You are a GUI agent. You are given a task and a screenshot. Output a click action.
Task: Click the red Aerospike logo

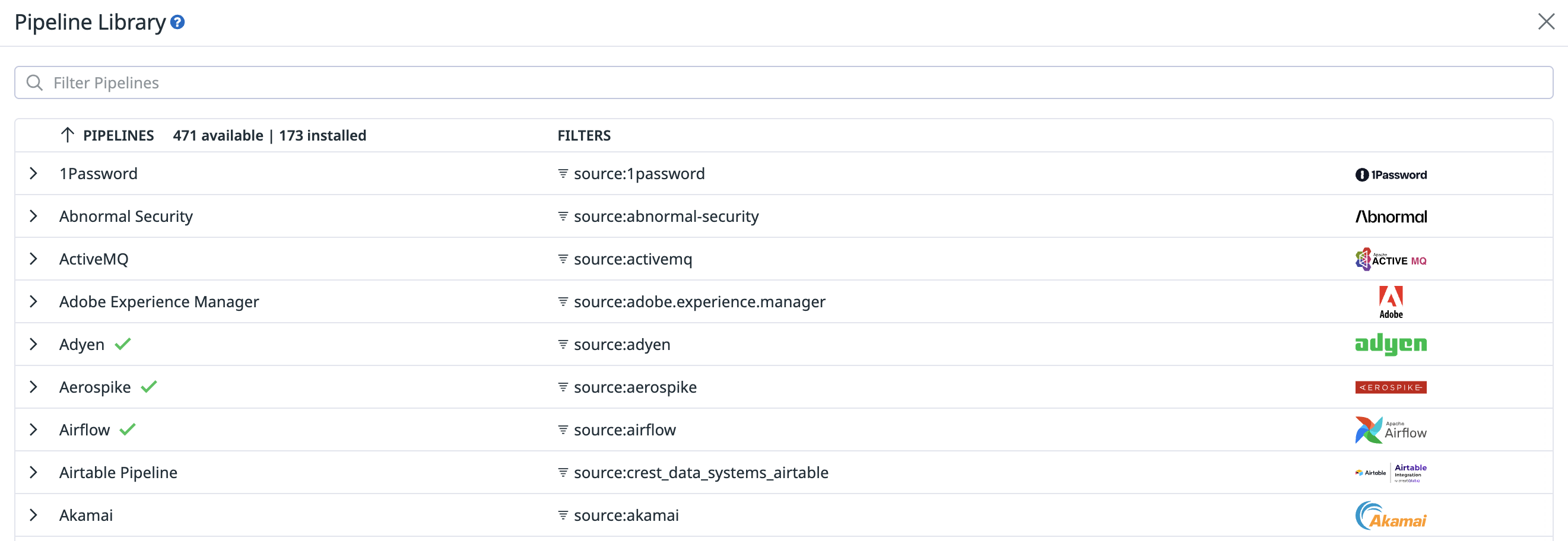pyautogui.click(x=1391, y=387)
